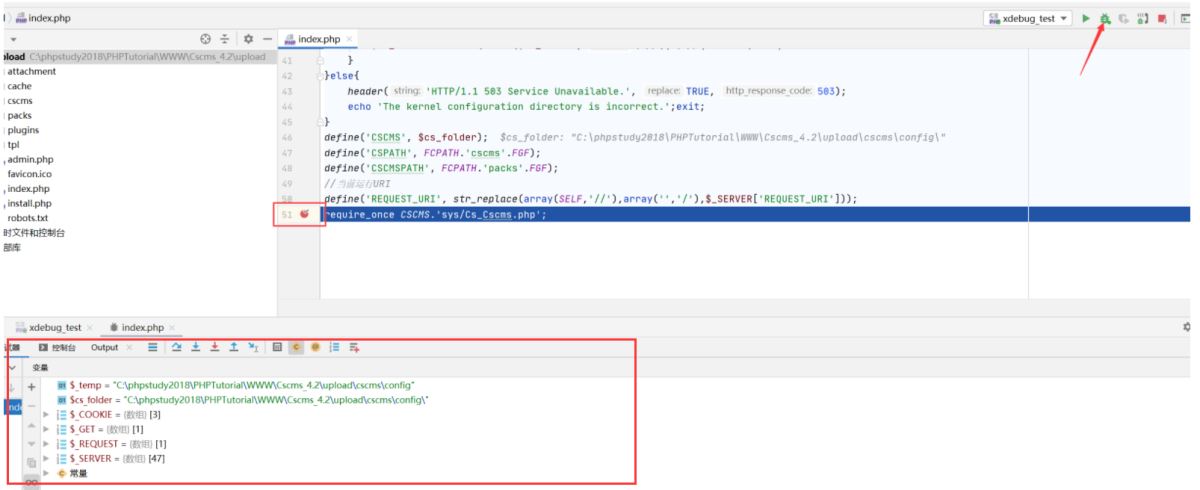Click the green Run button

1086,19
